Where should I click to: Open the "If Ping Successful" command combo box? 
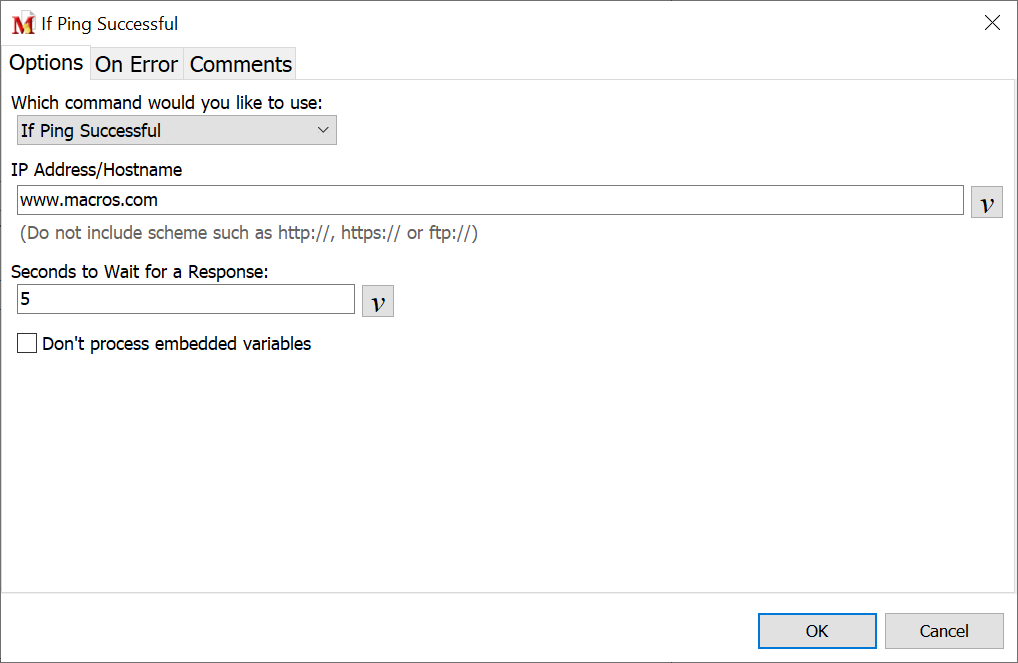176,130
